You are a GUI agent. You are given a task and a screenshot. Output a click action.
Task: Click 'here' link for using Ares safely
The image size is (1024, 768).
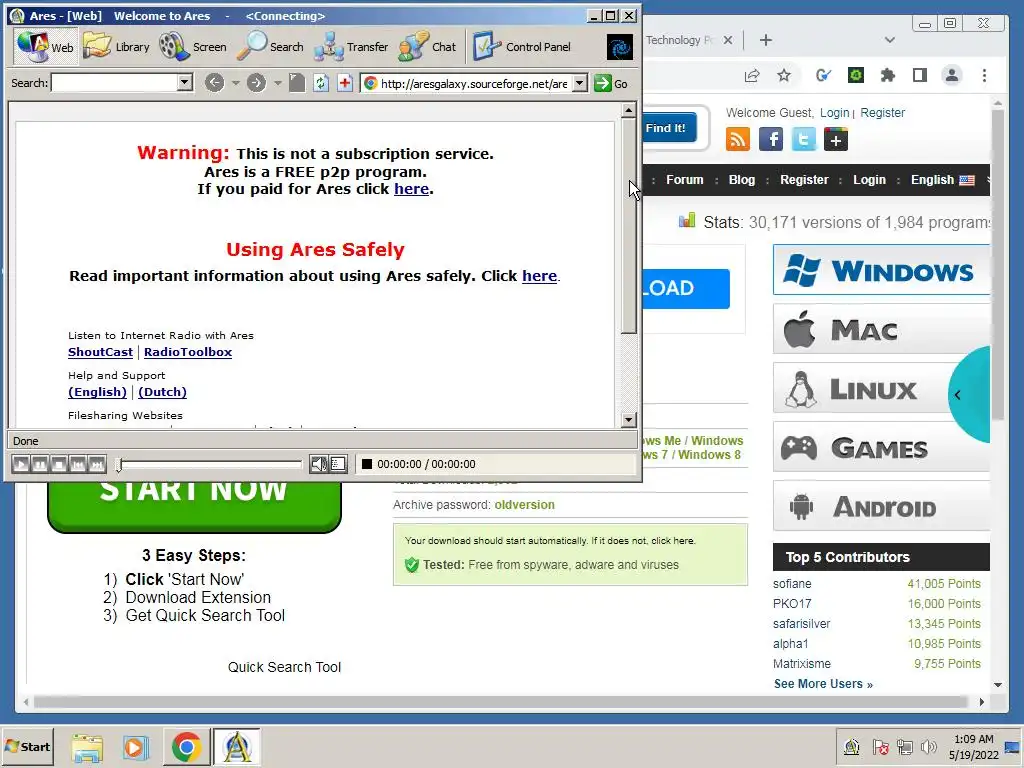coord(539,276)
